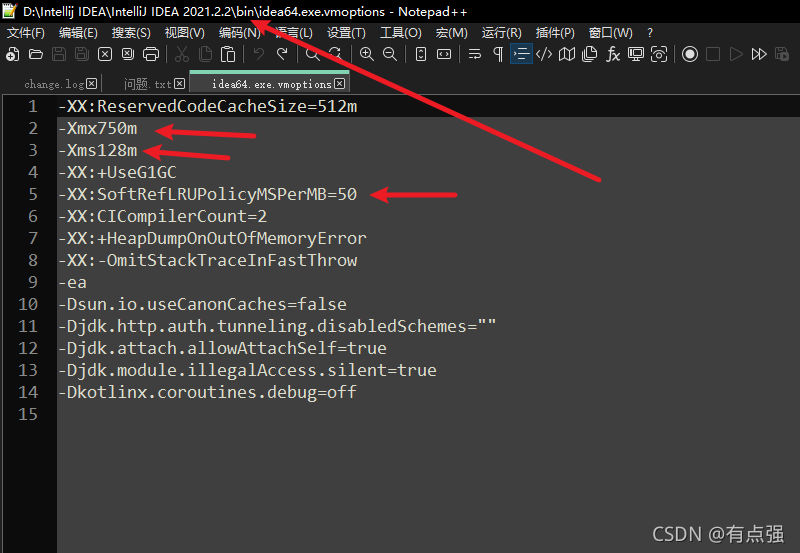Click the -Xmx750m line text
Image resolution: width=800 pixels, height=553 pixels.
pos(98,129)
